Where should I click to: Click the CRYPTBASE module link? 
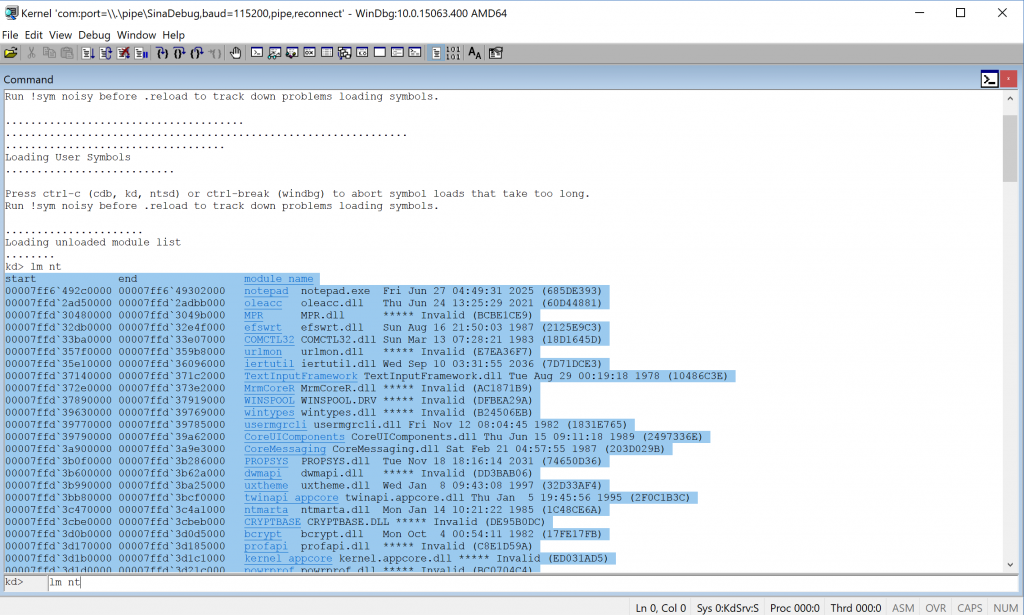pyautogui.click(x=272, y=522)
